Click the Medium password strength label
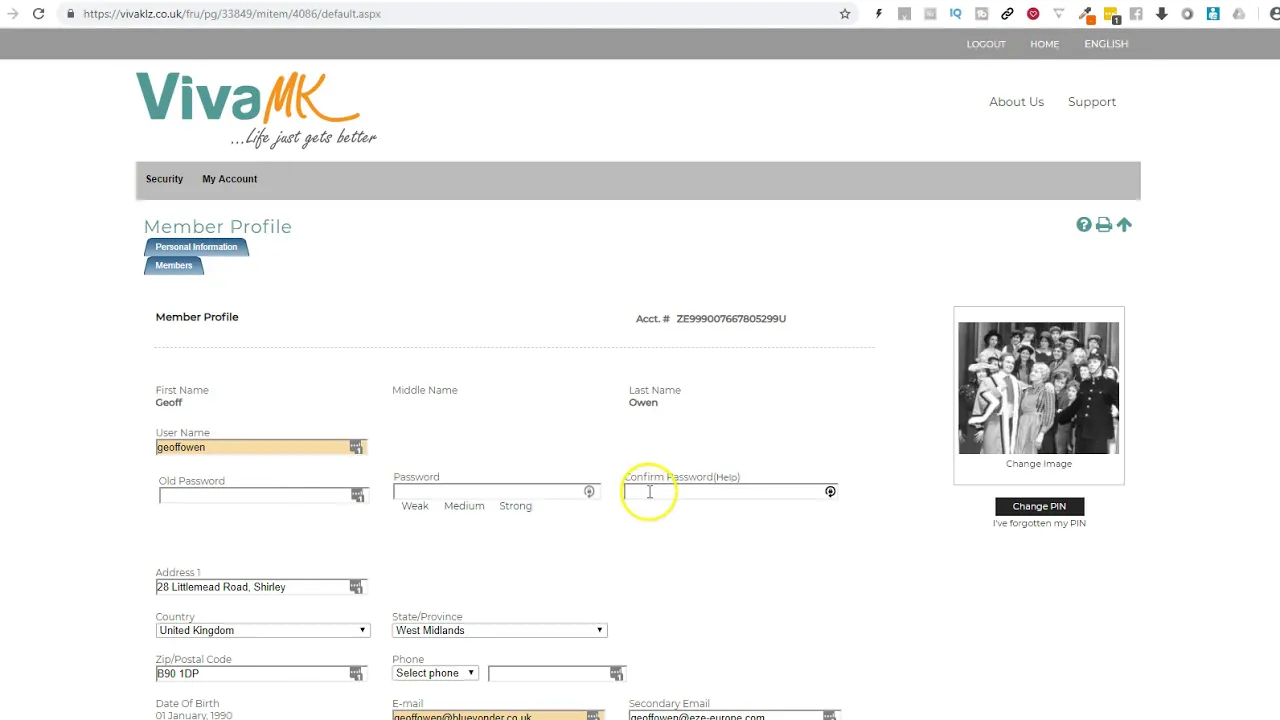1280x720 pixels. pos(464,506)
